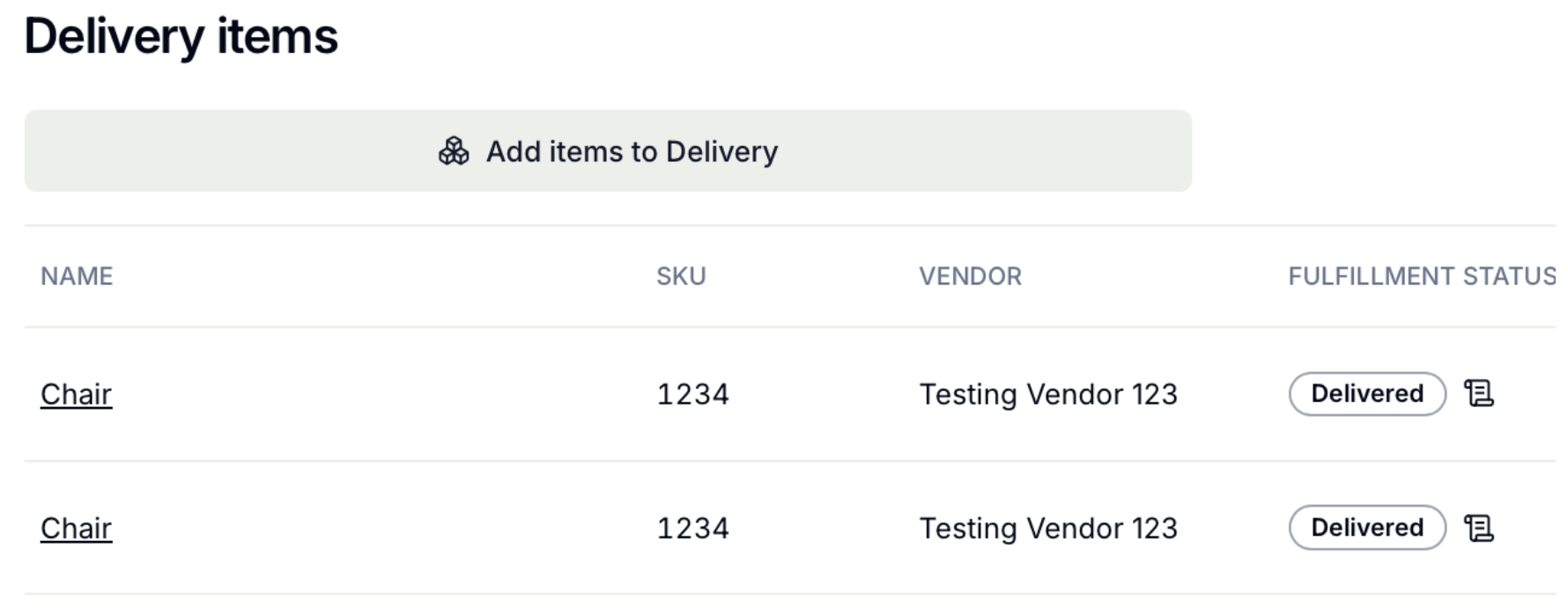Click the word items in the heading
Viewport: 1568px width, 615px height.
[x=277, y=37]
